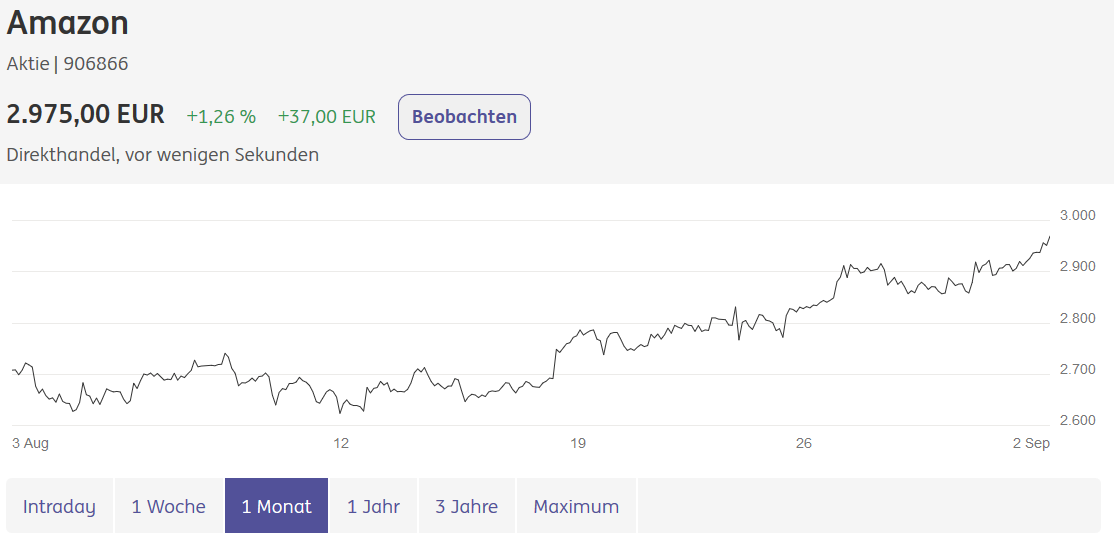Select the 1 Monat tab

(x=276, y=506)
